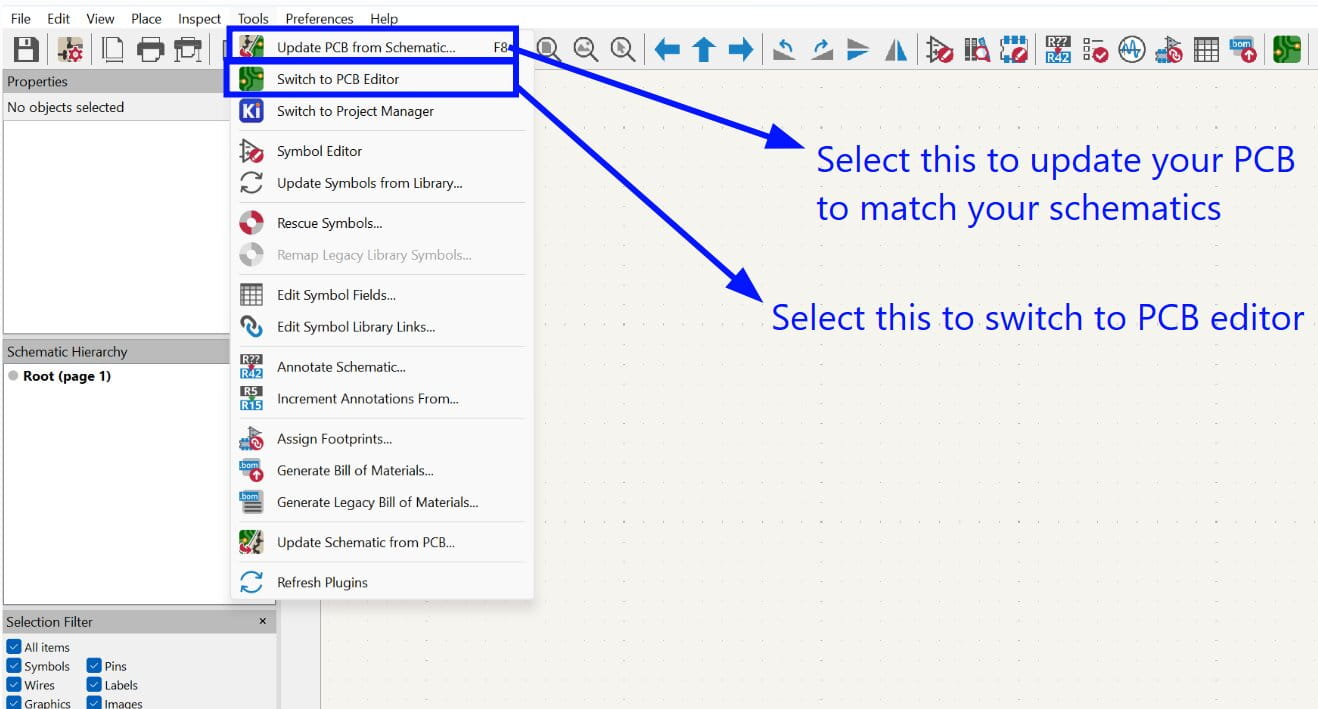Mirror vertically toolbar icon
The height and width of the screenshot is (709, 1318).
[858, 49]
